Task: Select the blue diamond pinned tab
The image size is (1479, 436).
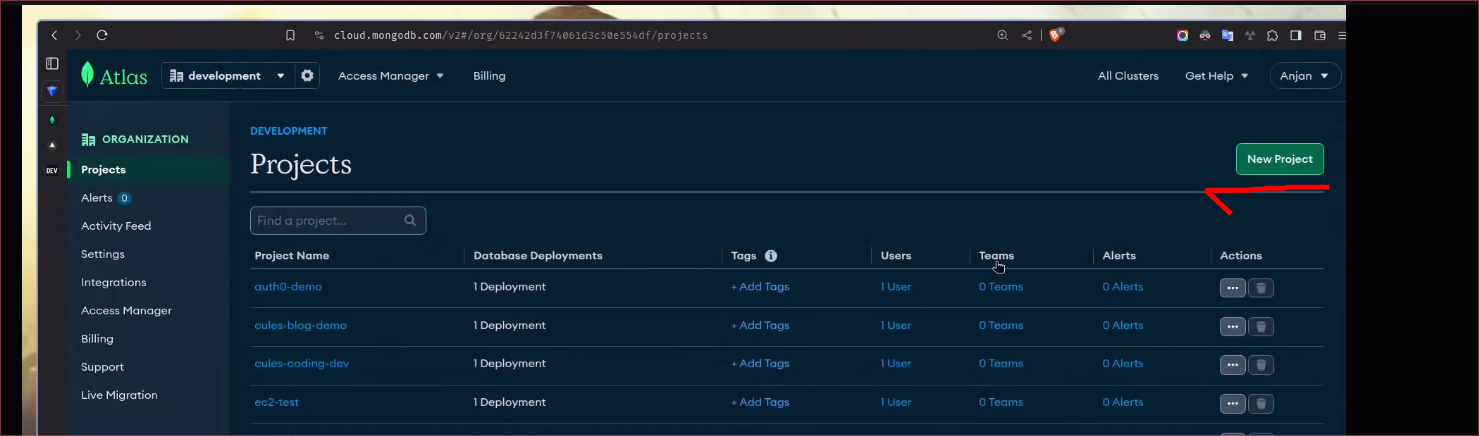Action: (x=52, y=91)
